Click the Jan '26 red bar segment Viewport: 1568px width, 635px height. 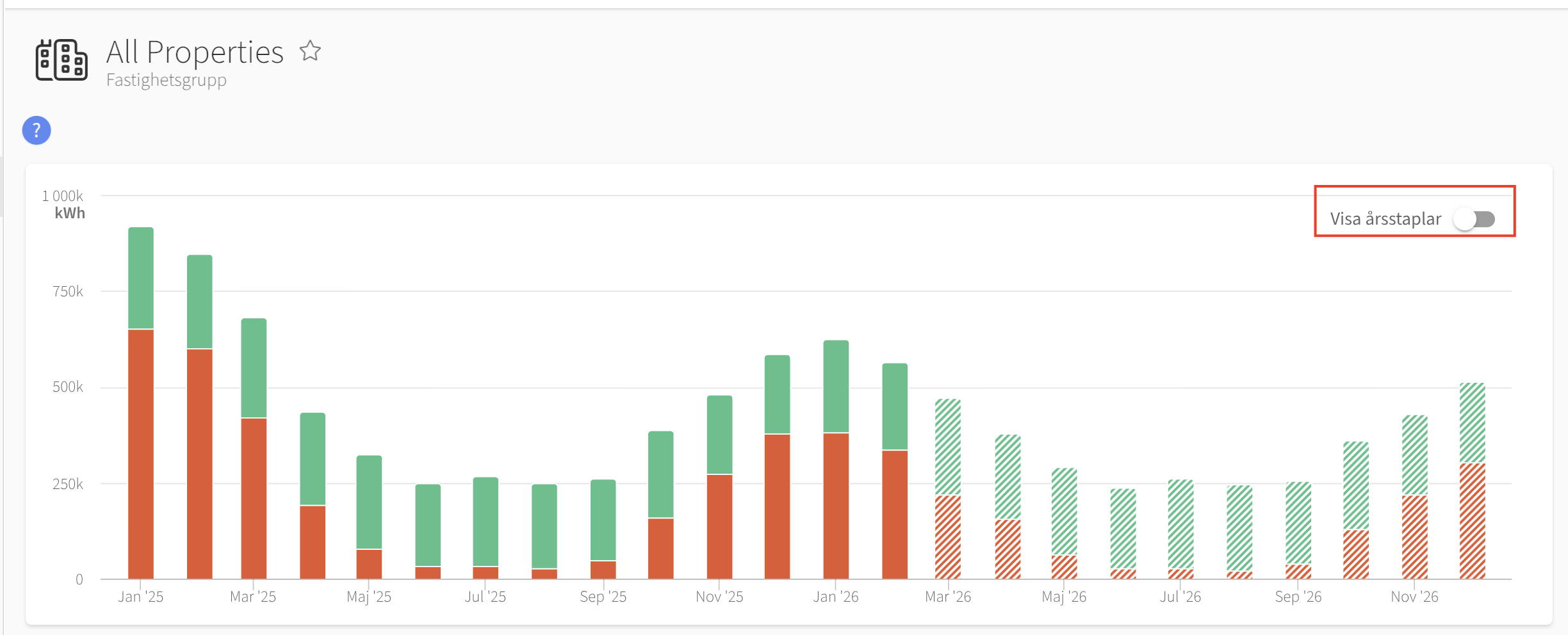(836, 506)
